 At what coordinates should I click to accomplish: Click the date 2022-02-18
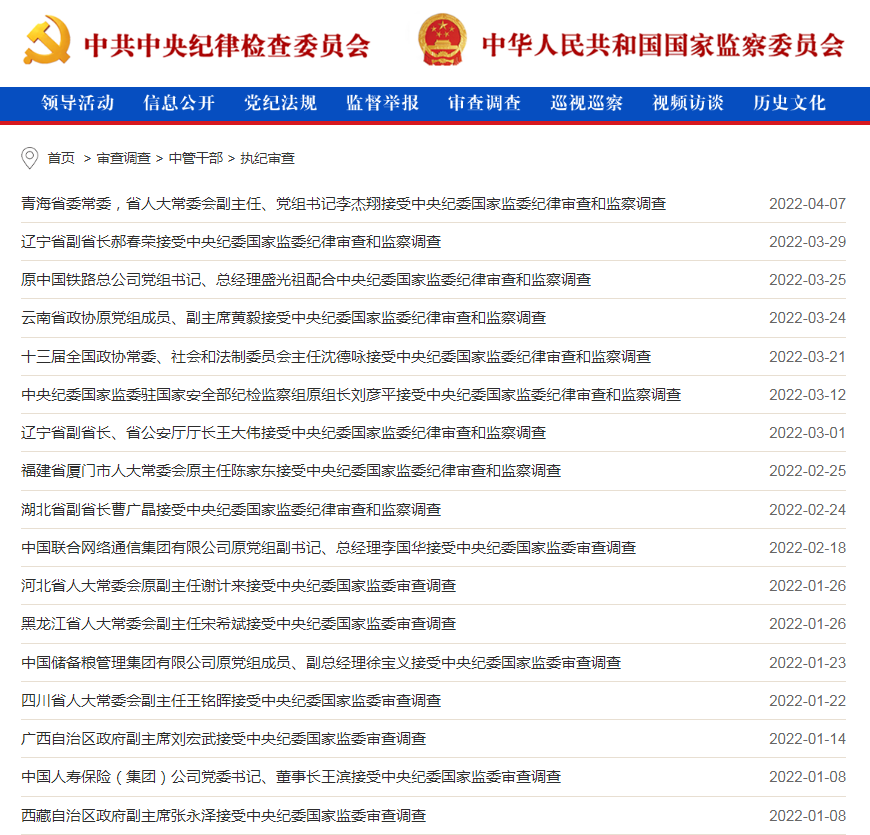[x=807, y=548]
